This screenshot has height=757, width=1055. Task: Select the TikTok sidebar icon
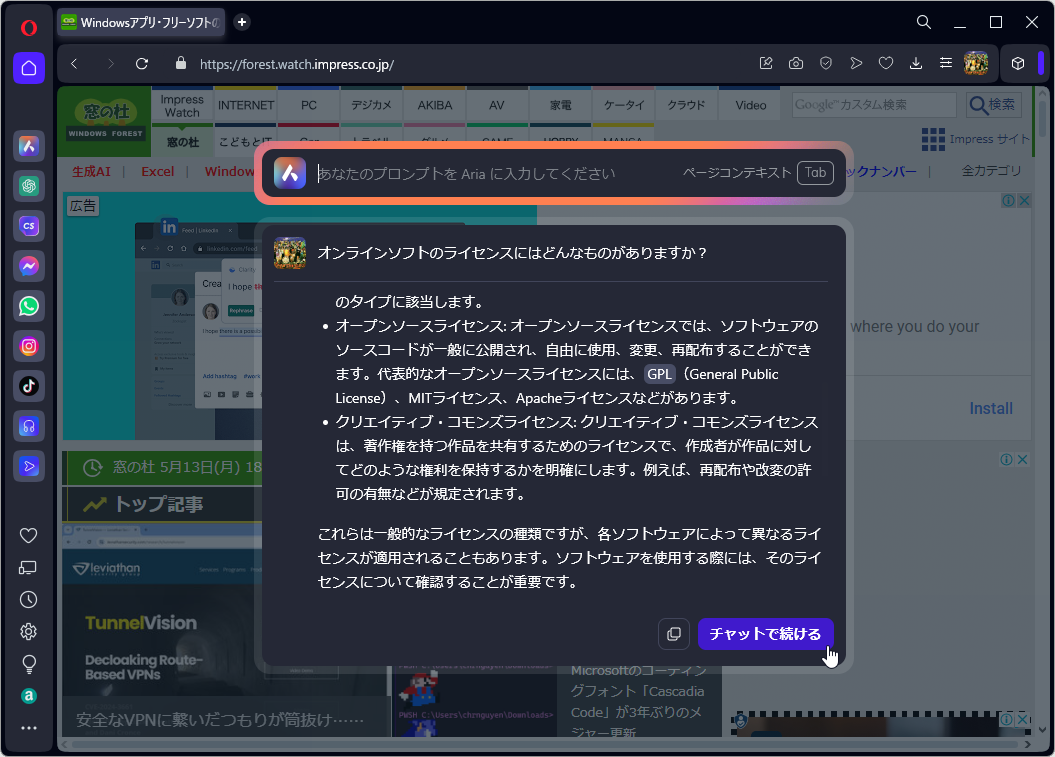pos(29,386)
